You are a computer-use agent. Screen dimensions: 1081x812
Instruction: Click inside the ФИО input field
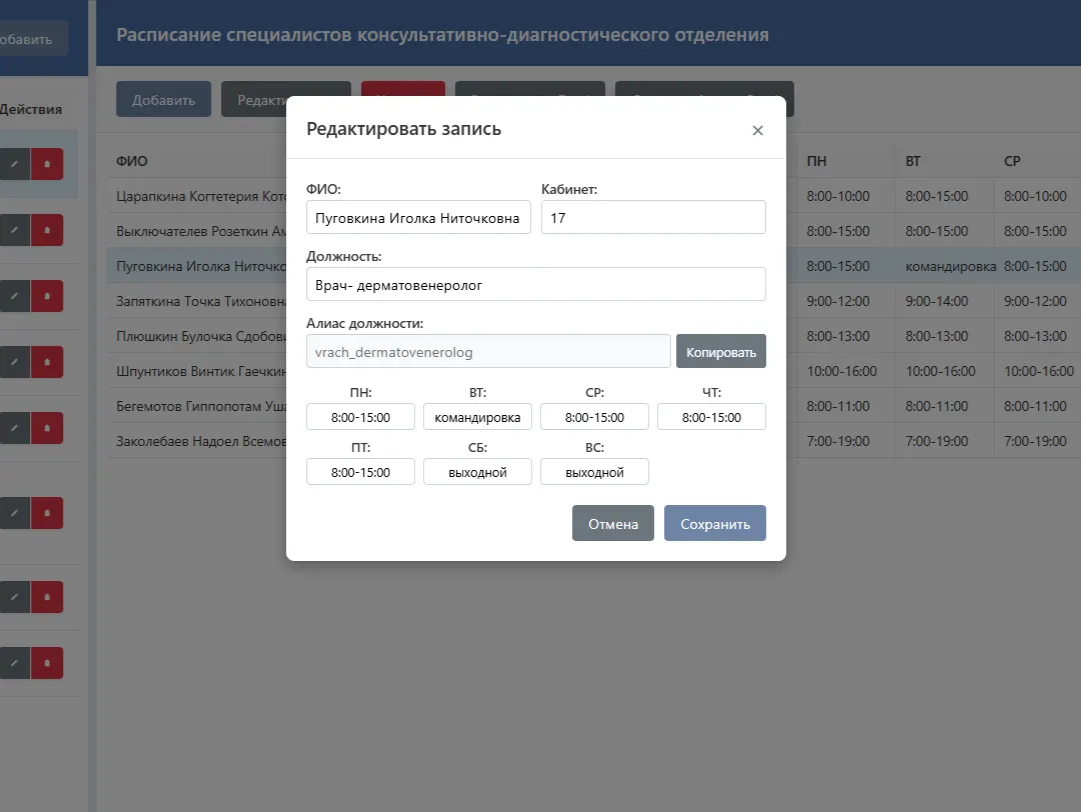(418, 217)
